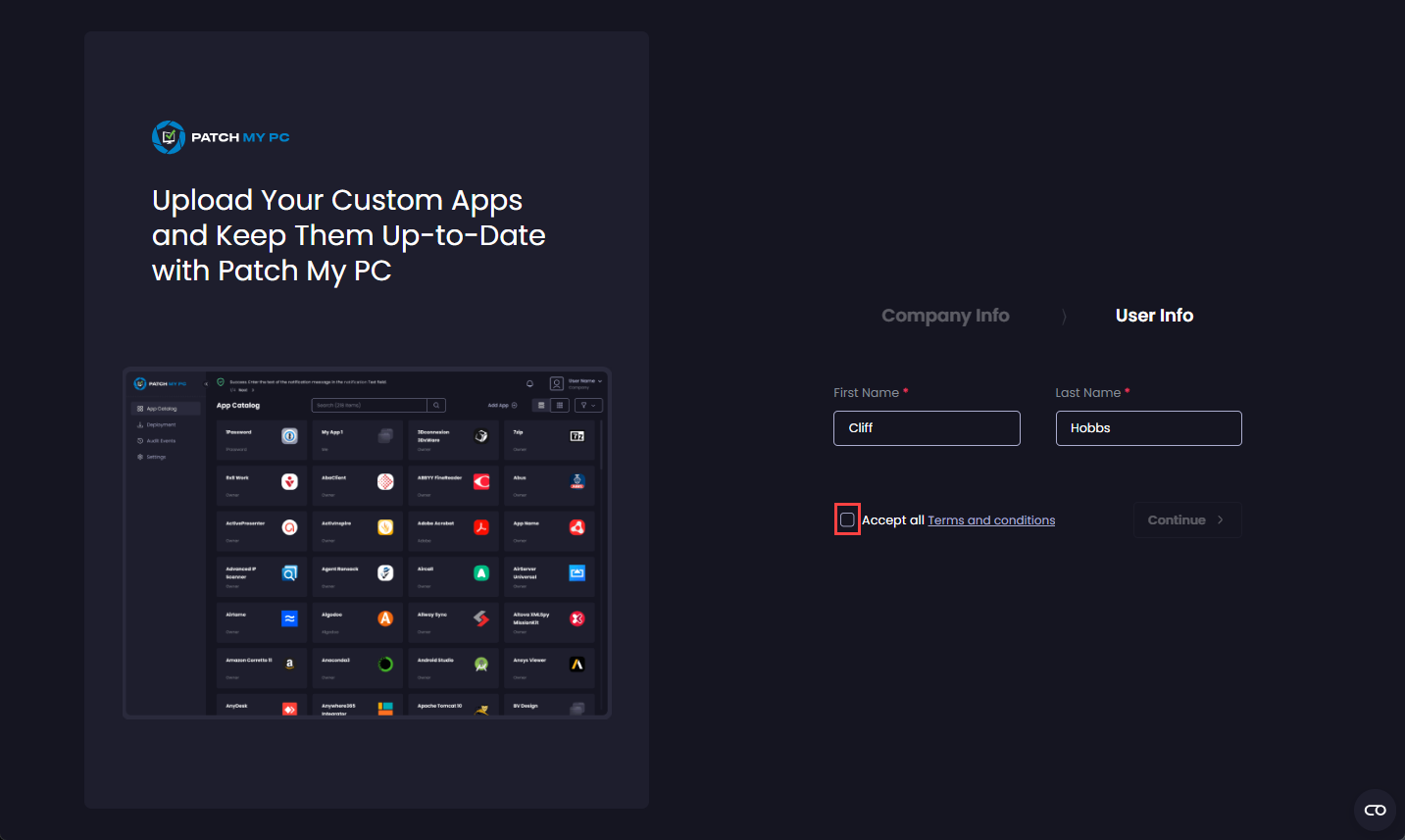The height and width of the screenshot is (840, 1405).
Task: Collapse the sidebar with the chevron
Action: point(206,384)
